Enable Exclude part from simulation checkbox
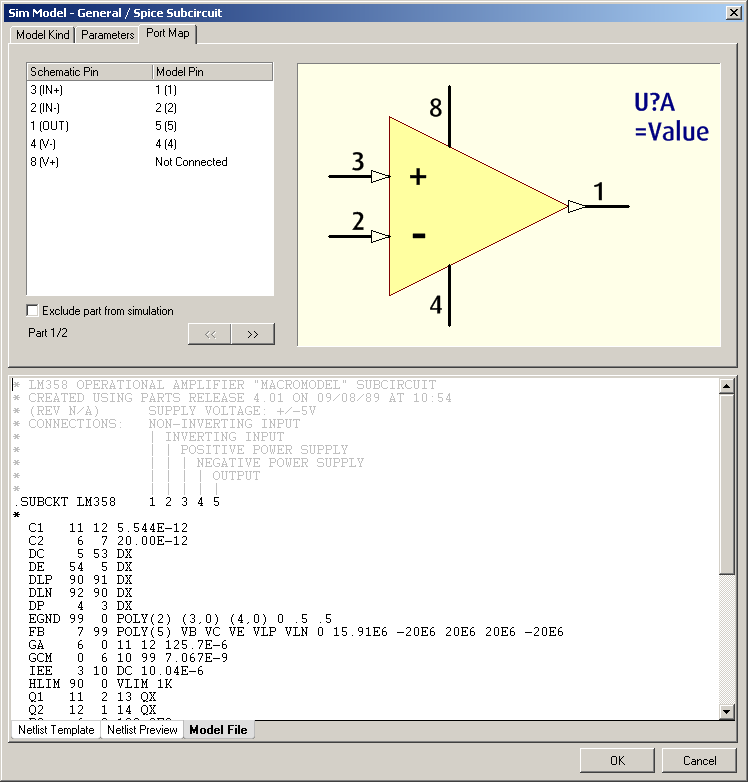748x782 pixels. click(32, 311)
